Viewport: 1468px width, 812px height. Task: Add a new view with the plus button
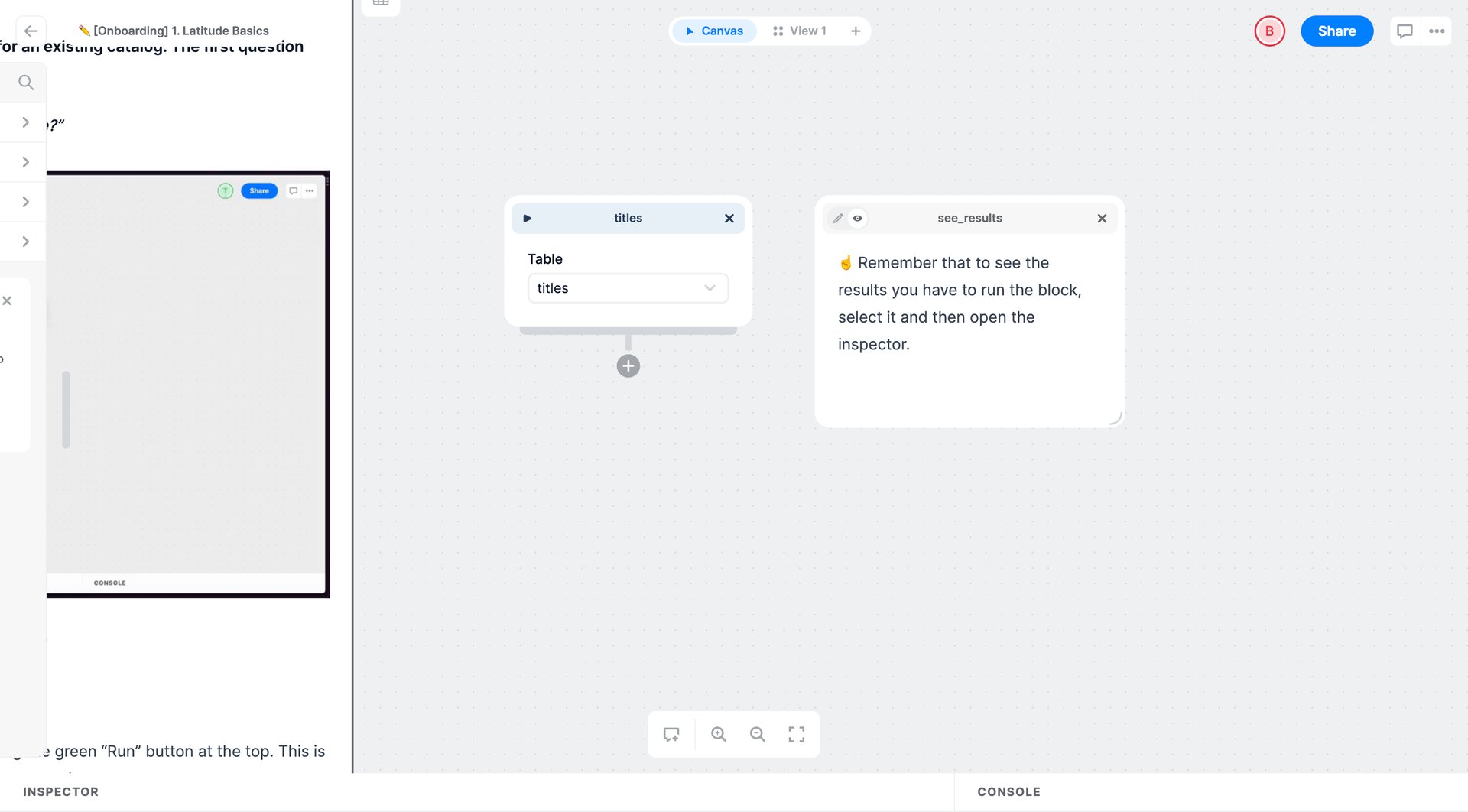[855, 31]
